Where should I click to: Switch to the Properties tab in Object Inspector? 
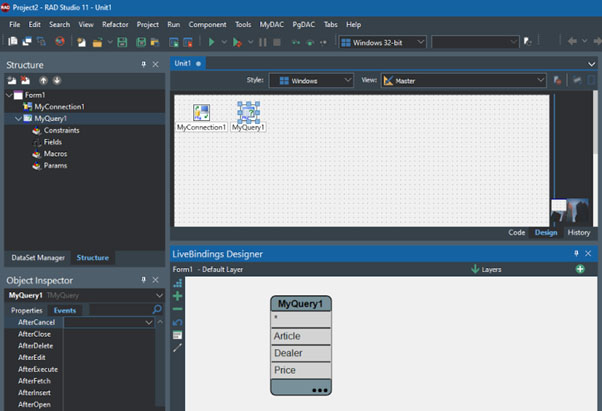(26, 310)
